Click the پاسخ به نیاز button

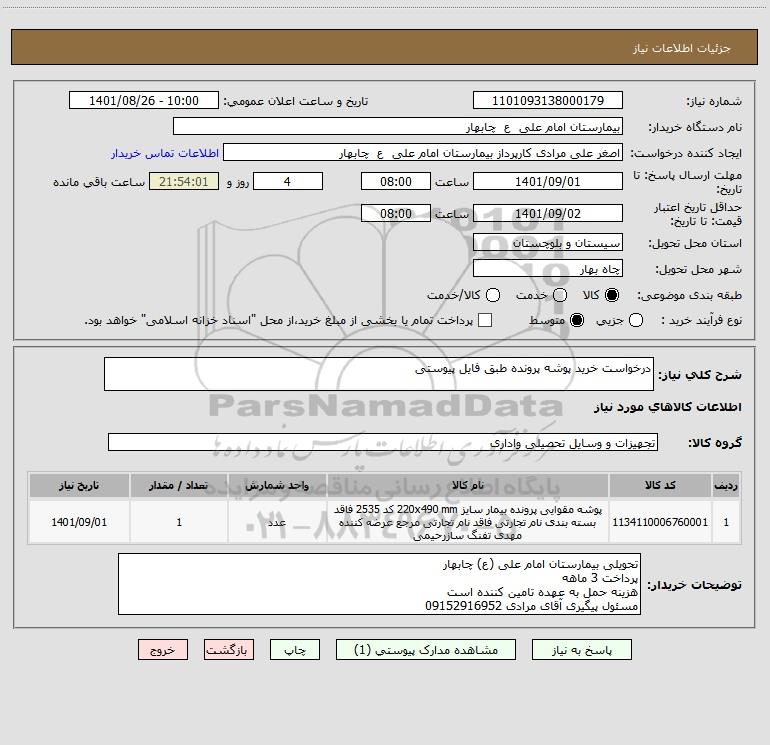(581, 650)
